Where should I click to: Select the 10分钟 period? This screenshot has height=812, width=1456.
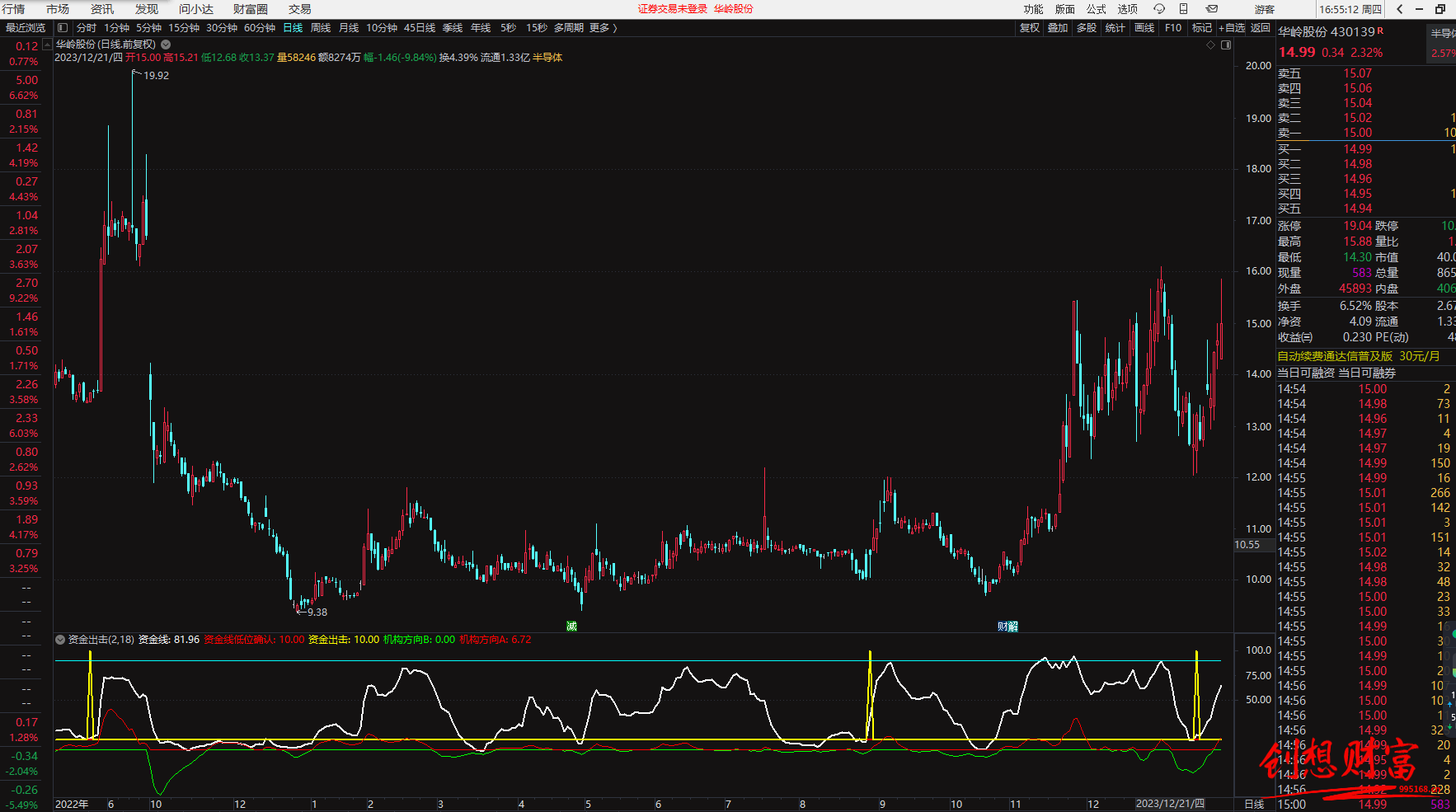[x=382, y=28]
